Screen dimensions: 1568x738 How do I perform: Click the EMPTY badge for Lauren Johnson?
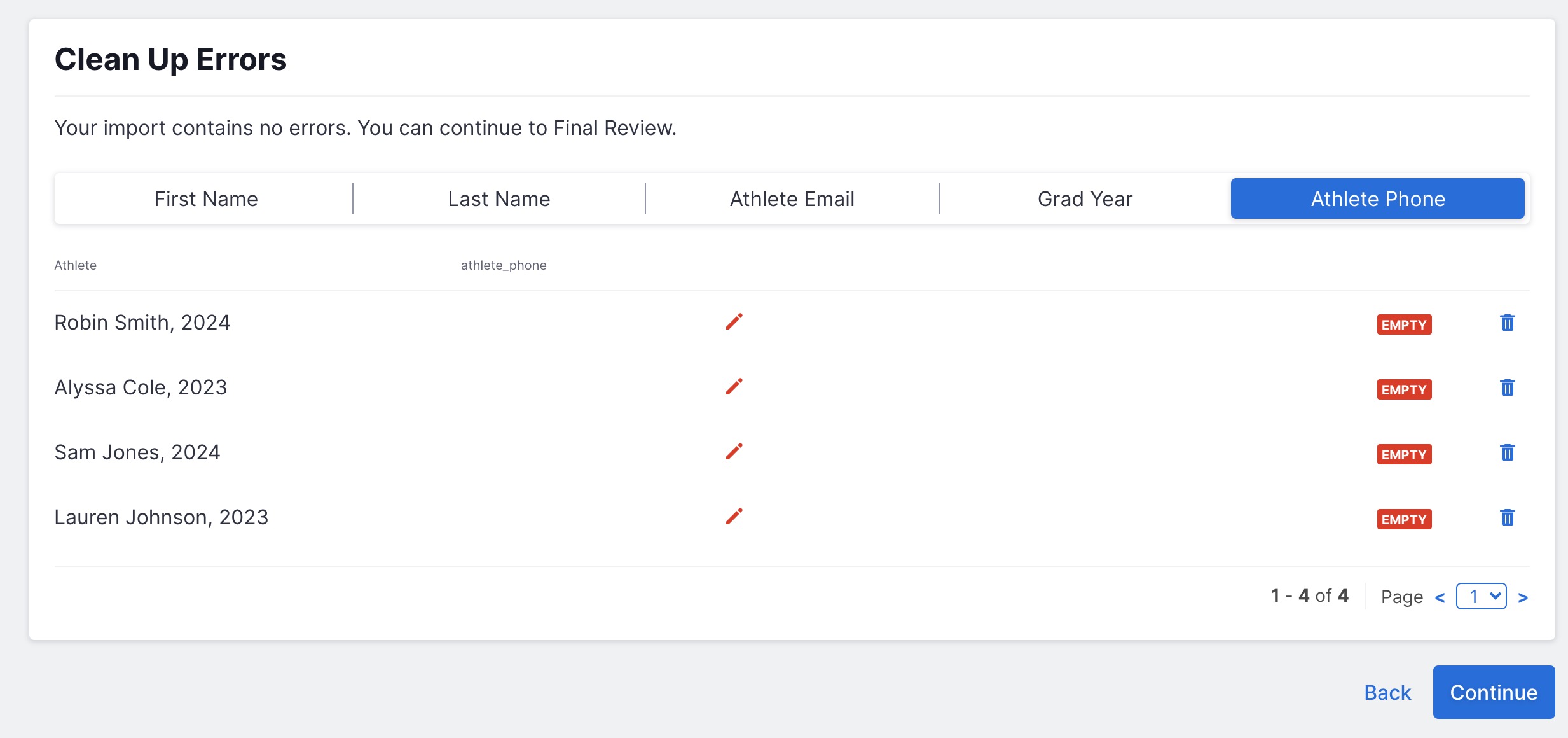(x=1404, y=520)
